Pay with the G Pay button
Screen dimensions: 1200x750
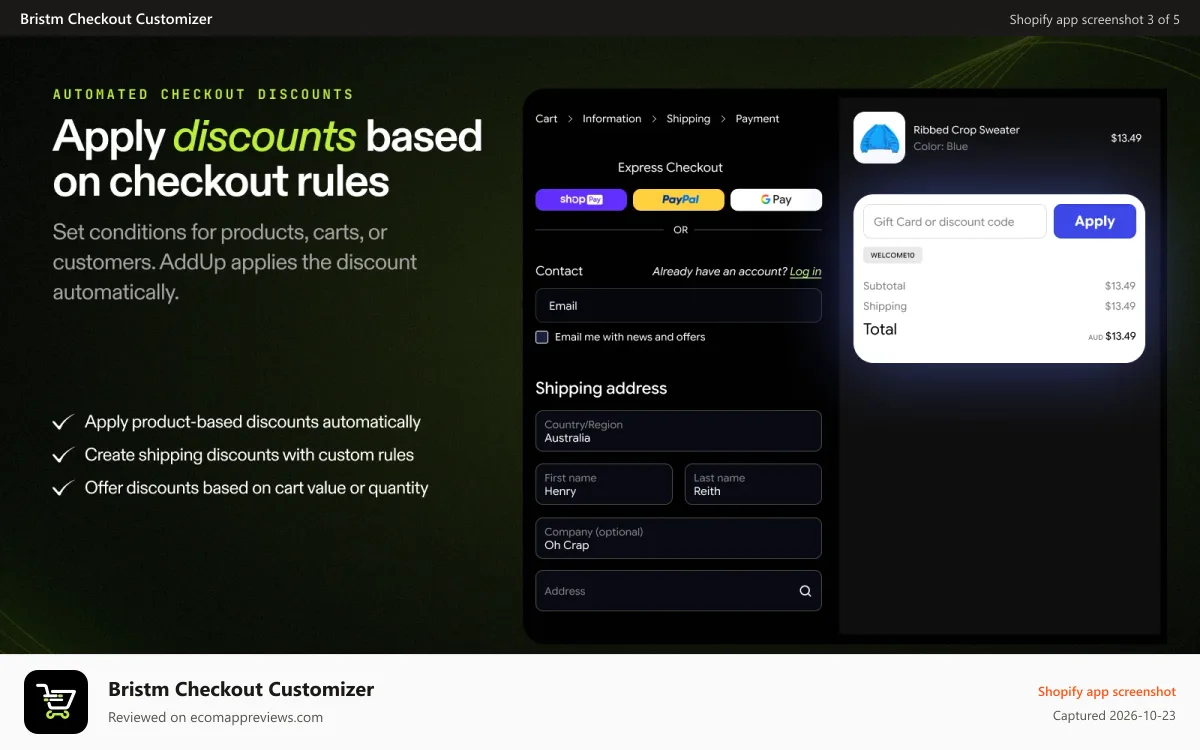pyautogui.click(x=776, y=200)
